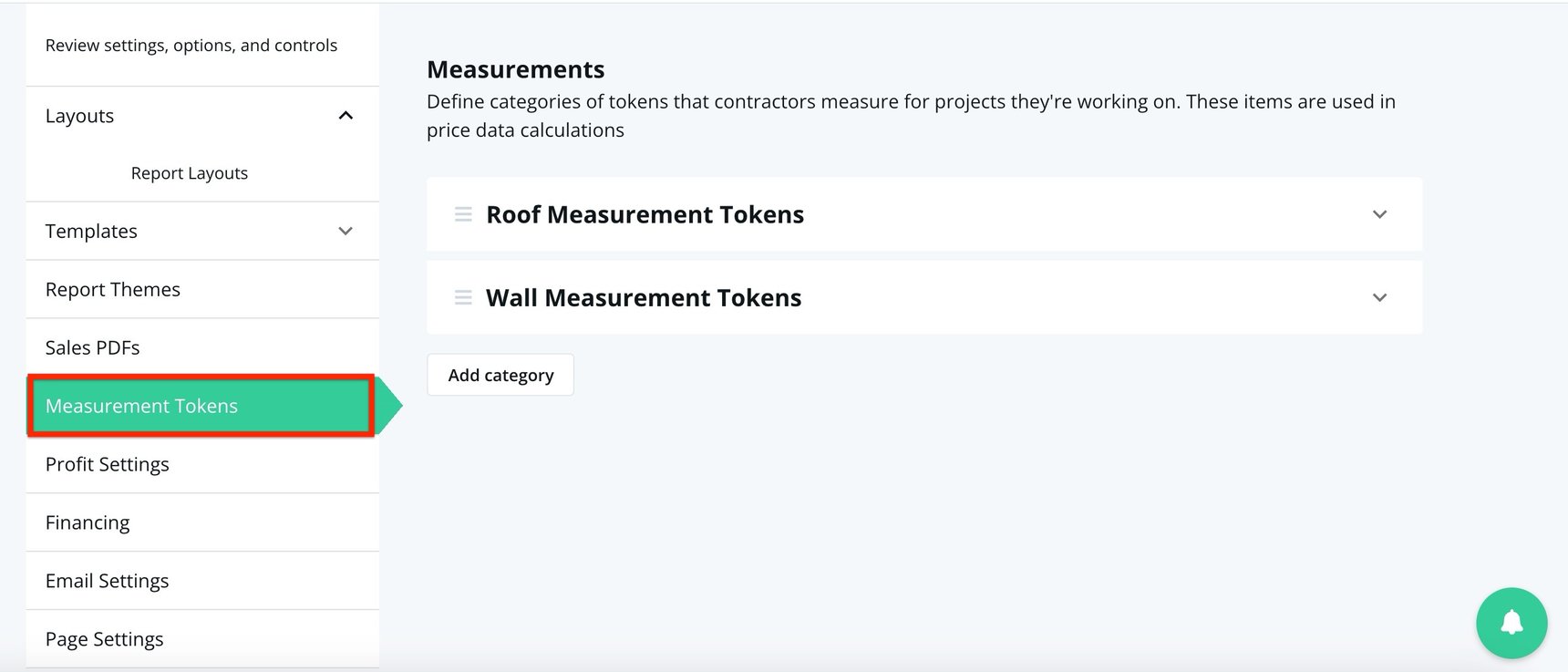Select Page Settings at the bottom

[x=104, y=639]
